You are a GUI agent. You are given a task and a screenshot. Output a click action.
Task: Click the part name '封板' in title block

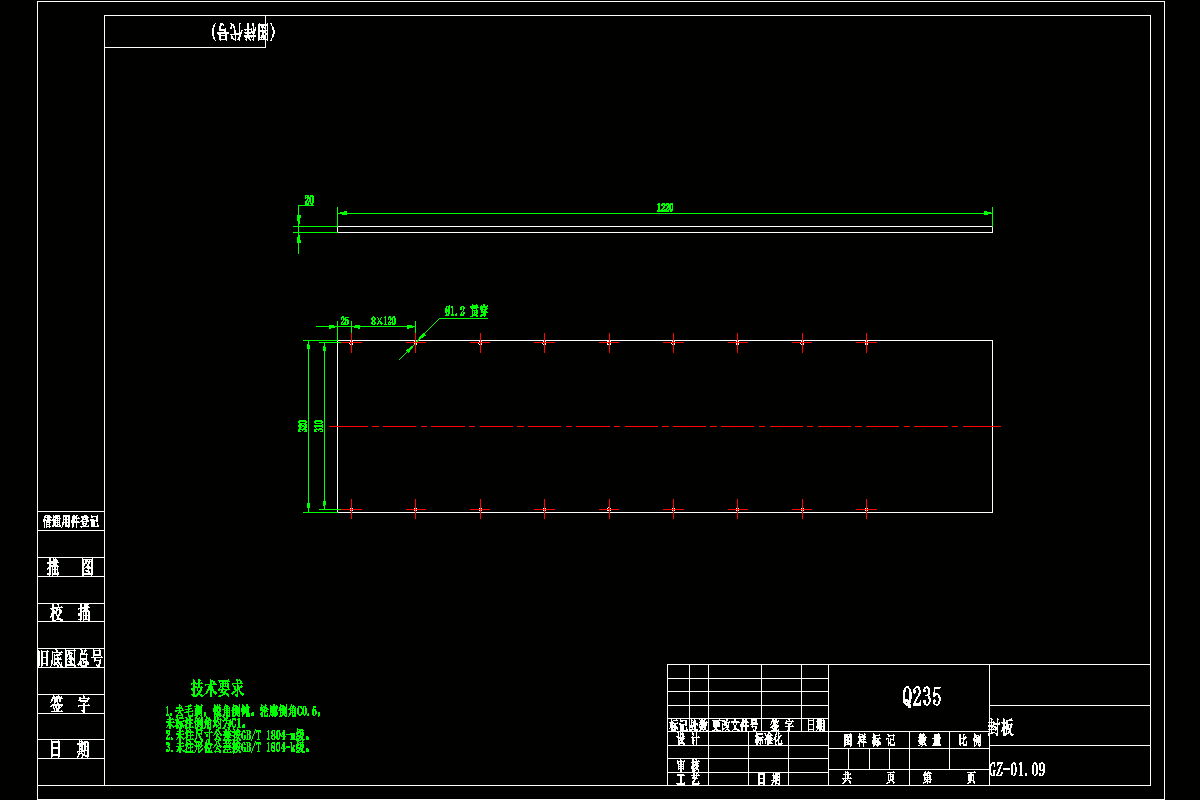pyautogui.click(x=1001, y=728)
